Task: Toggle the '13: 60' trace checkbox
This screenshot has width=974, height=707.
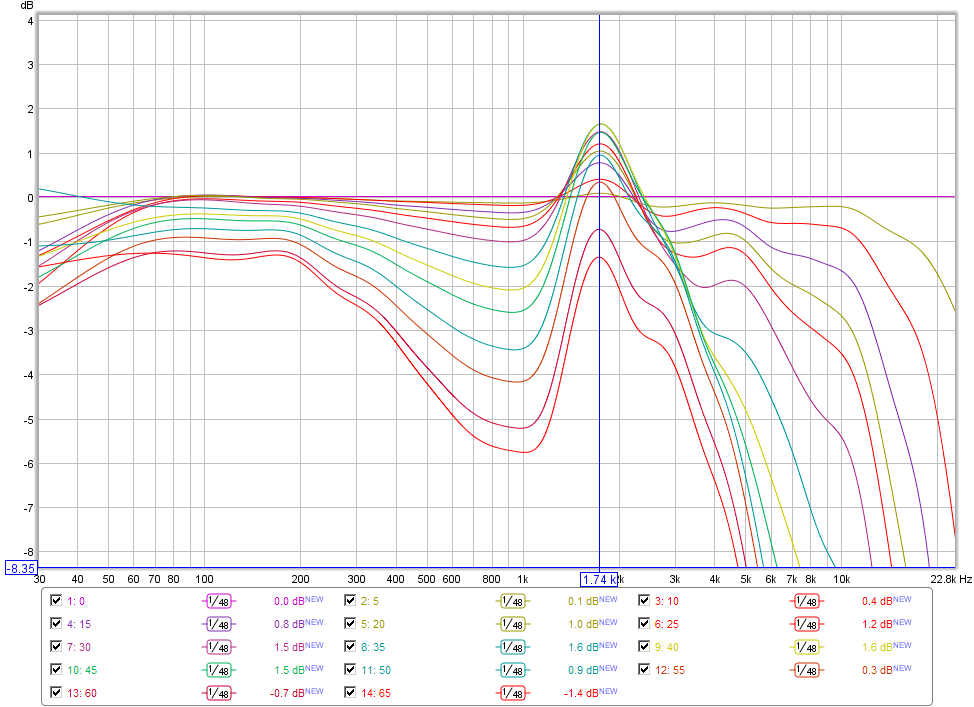Action: (x=56, y=692)
